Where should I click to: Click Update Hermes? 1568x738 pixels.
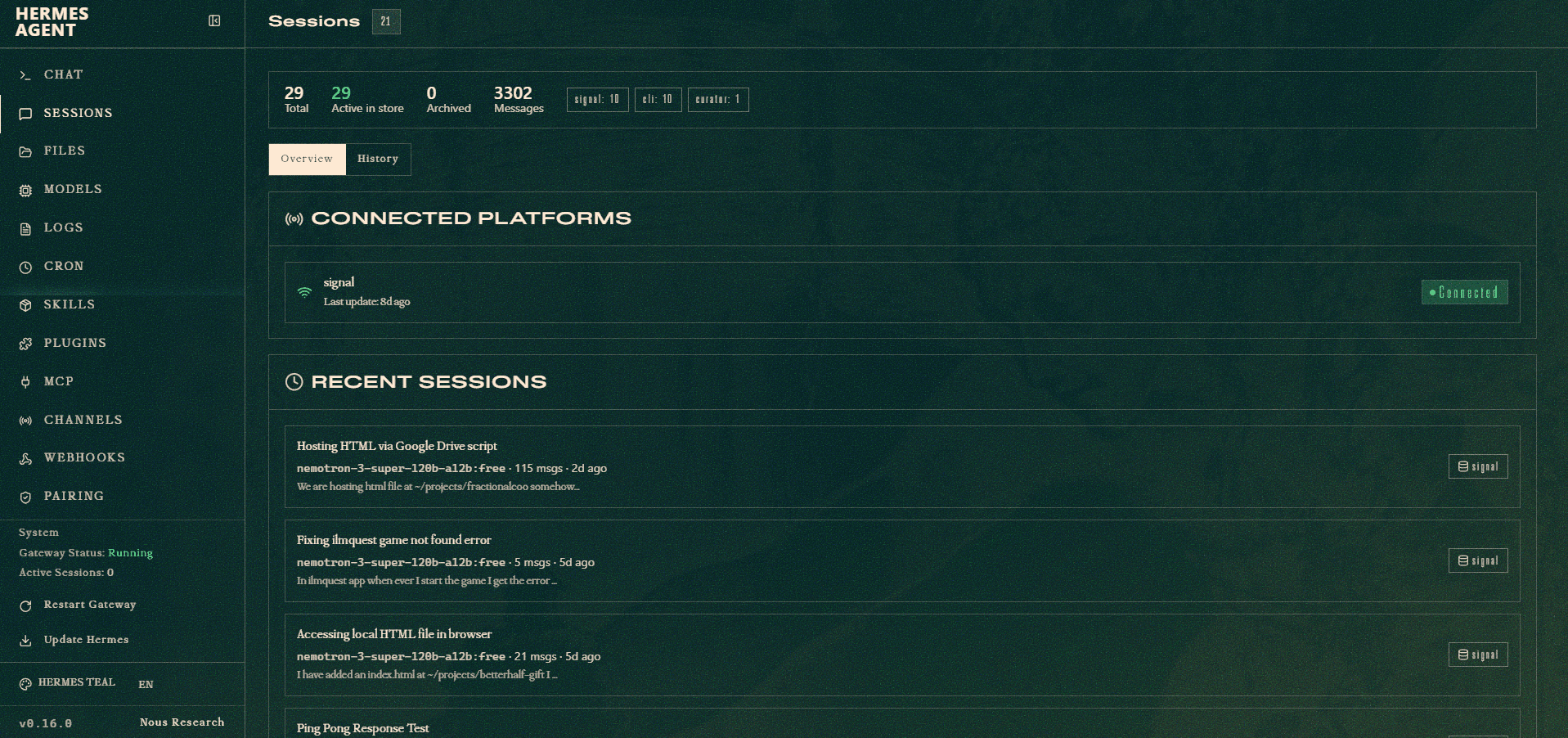74,640
